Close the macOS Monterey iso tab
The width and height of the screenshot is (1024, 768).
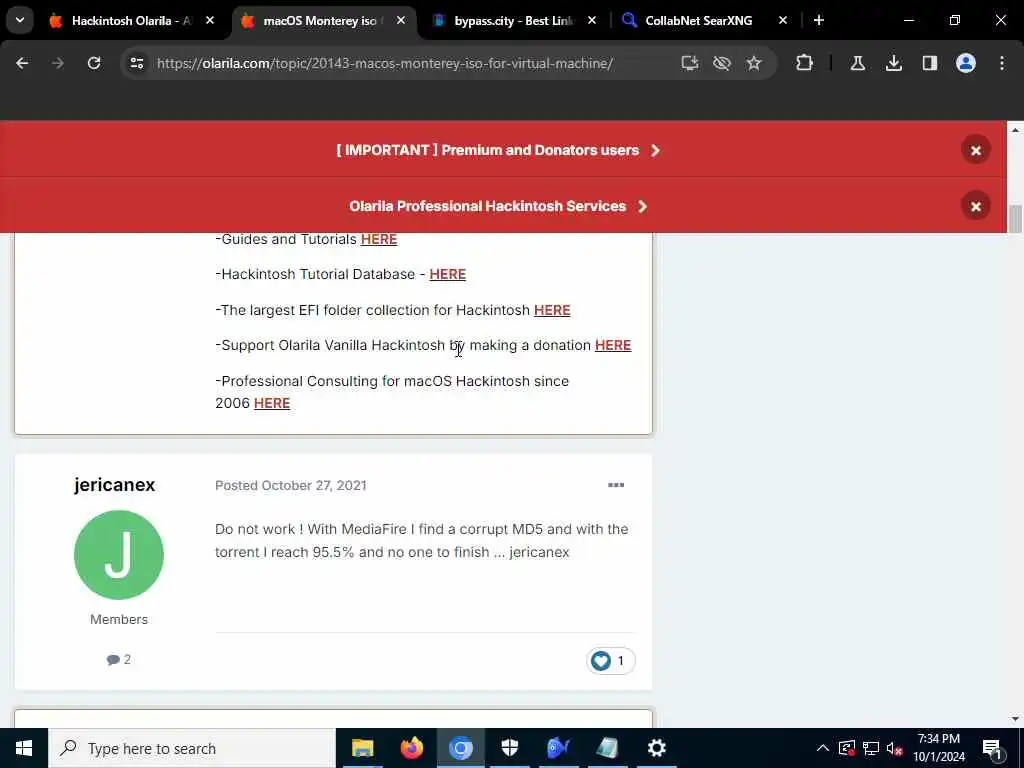click(x=401, y=20)
